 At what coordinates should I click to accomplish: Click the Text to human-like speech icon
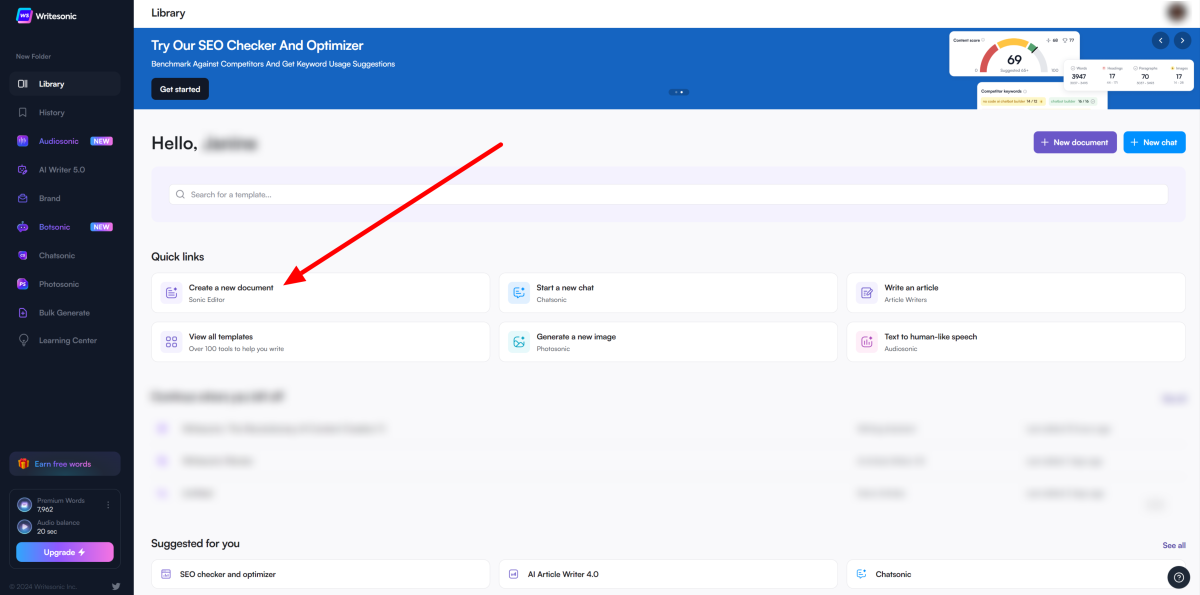(x=866, y=342)
